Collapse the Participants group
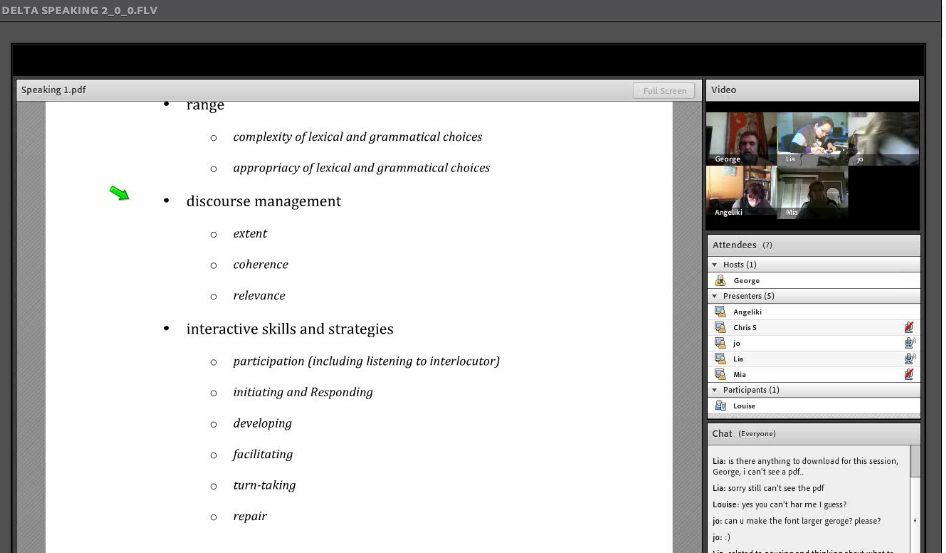Viewport: 946px width, 553px height. pyautogui.click(x=715, y=390)
